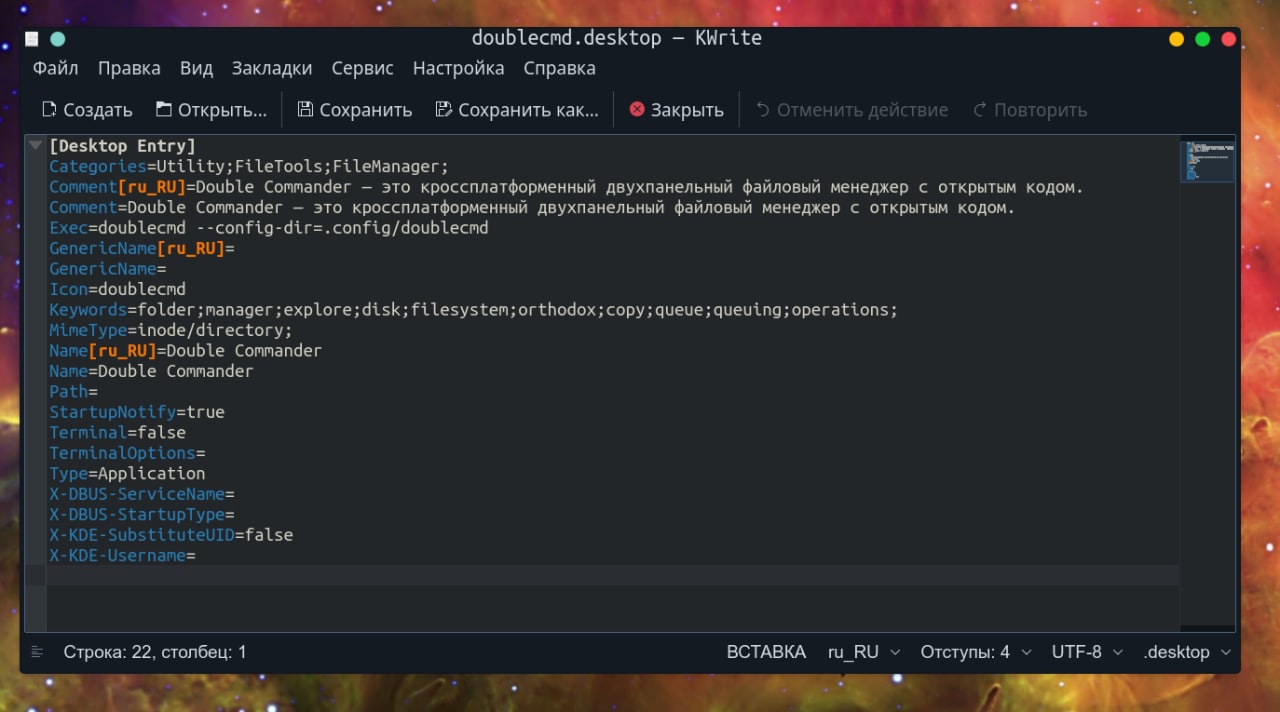
Task: Click the StartupNotify=true line
Action: tap(137, 412)
